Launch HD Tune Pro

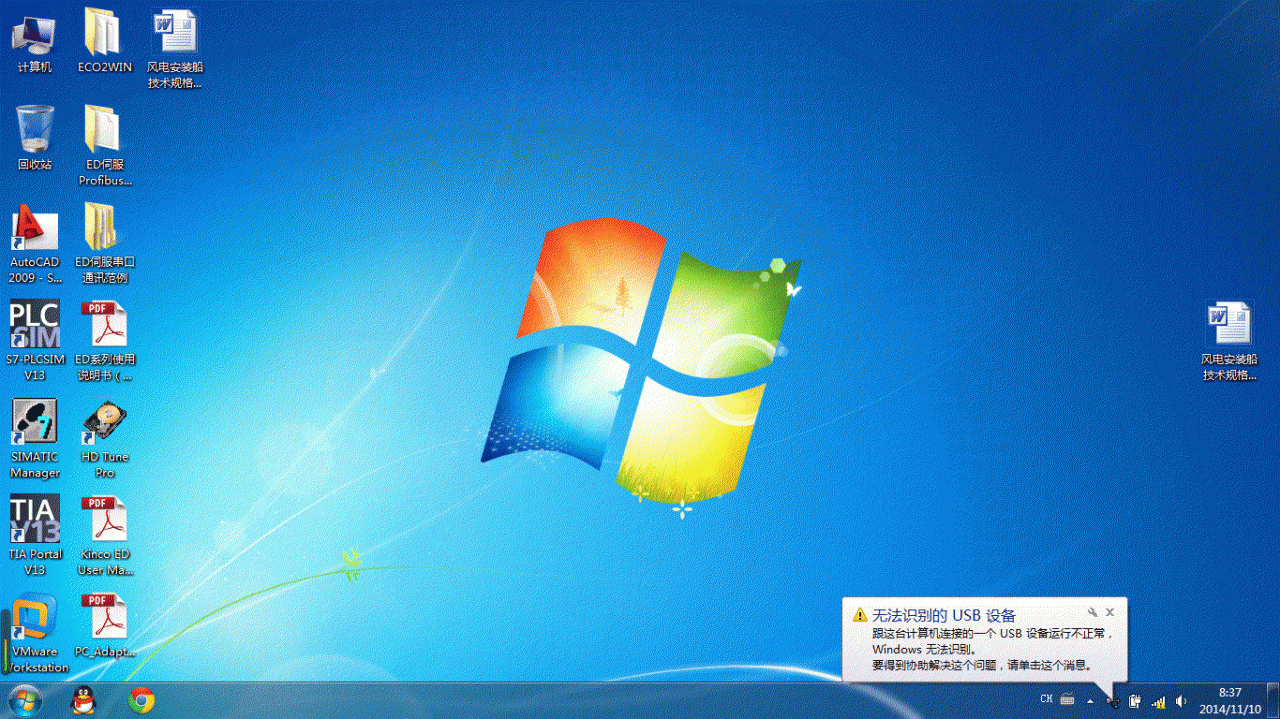(x=104, y=439)
